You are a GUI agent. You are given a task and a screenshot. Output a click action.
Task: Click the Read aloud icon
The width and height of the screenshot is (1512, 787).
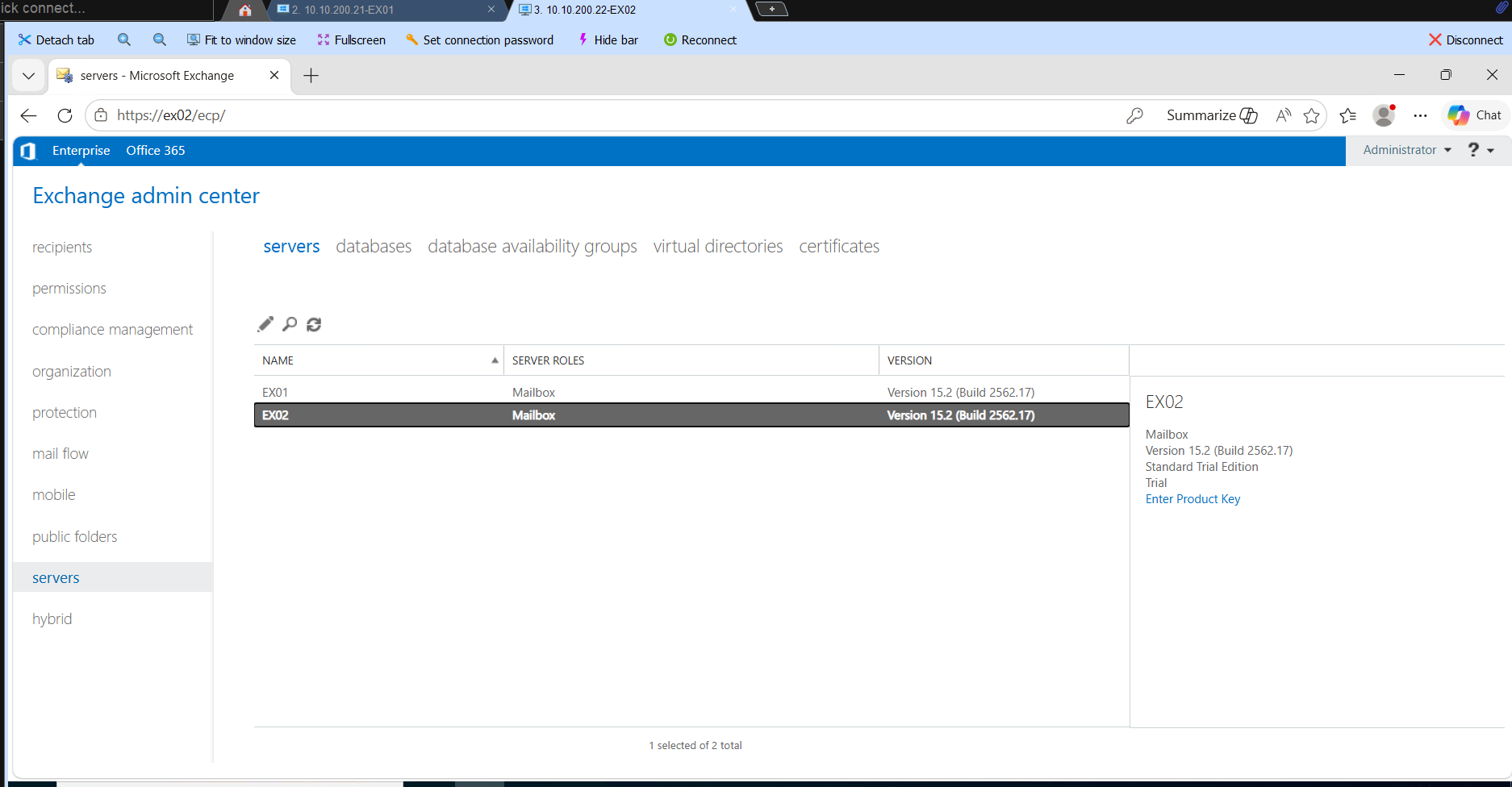coord(1283,115)
